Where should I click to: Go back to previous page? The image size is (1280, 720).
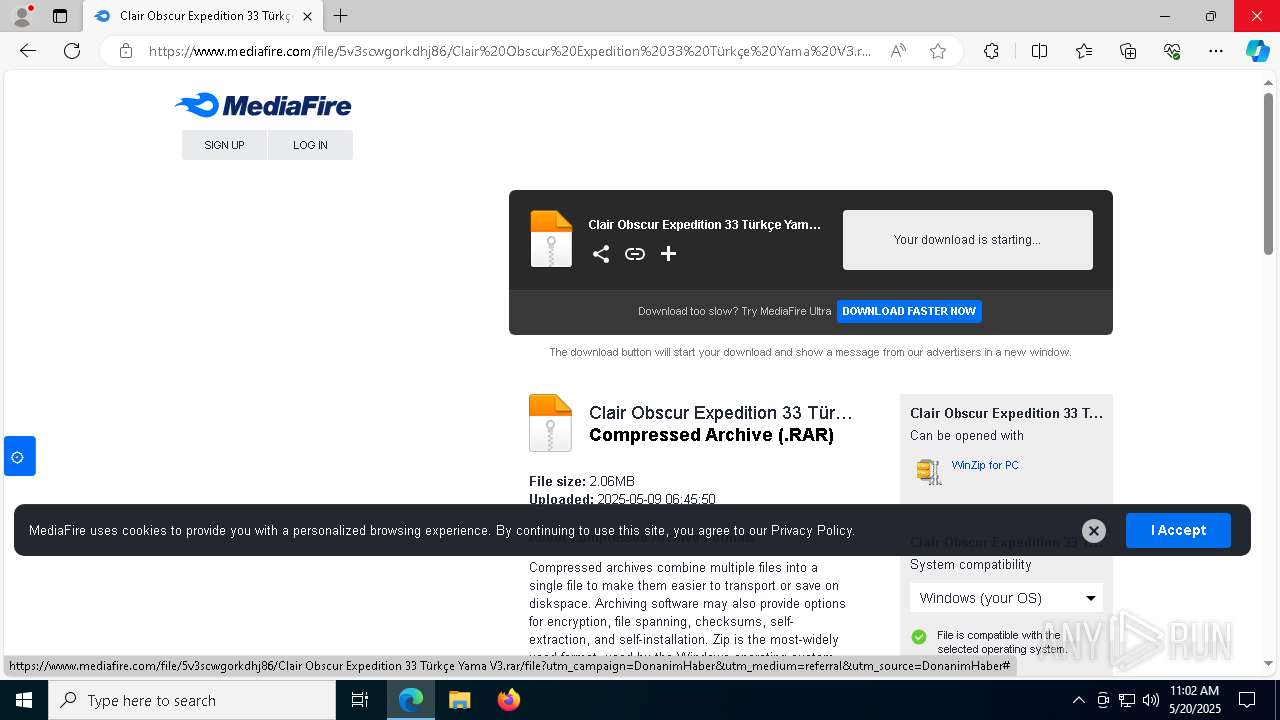tap(28, 51)
